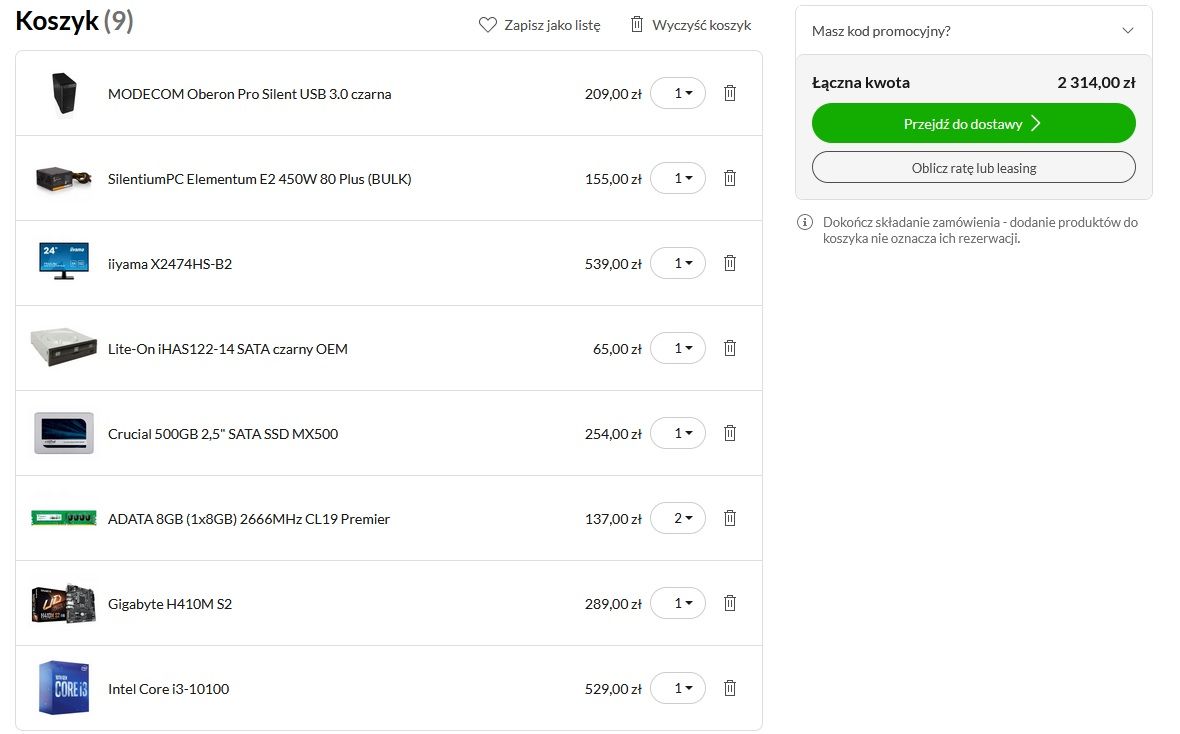Click Wyczyść koszyk to empty cart
Screen dimensions: 1180x734
[691, 25]
